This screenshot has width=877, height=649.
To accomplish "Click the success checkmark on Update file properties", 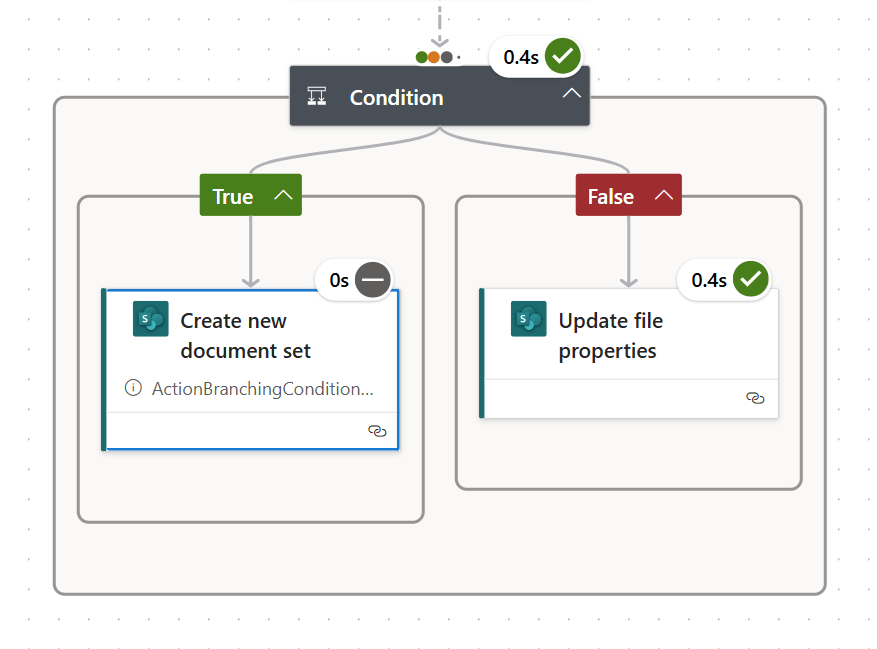I will [751, 279].
